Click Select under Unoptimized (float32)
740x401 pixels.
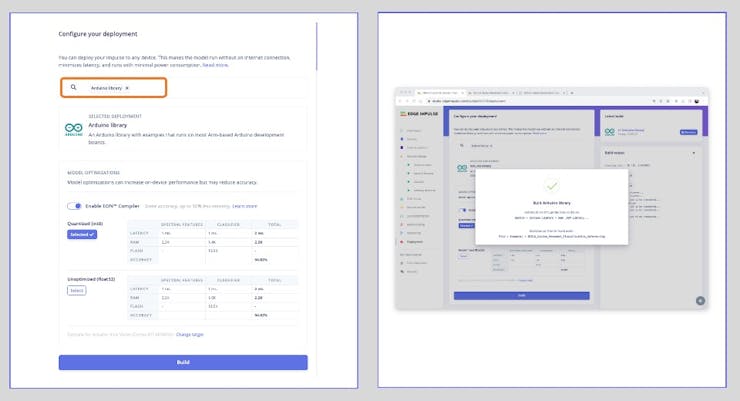(76, 291)
